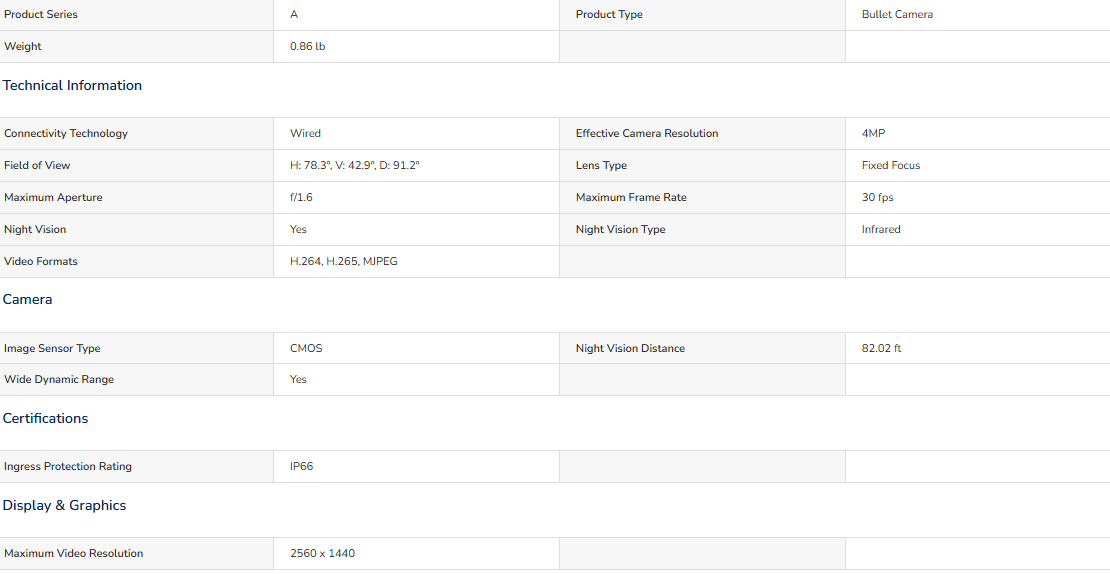Click the H.264, H.265, MJPEG video formats

coord(343,261)
